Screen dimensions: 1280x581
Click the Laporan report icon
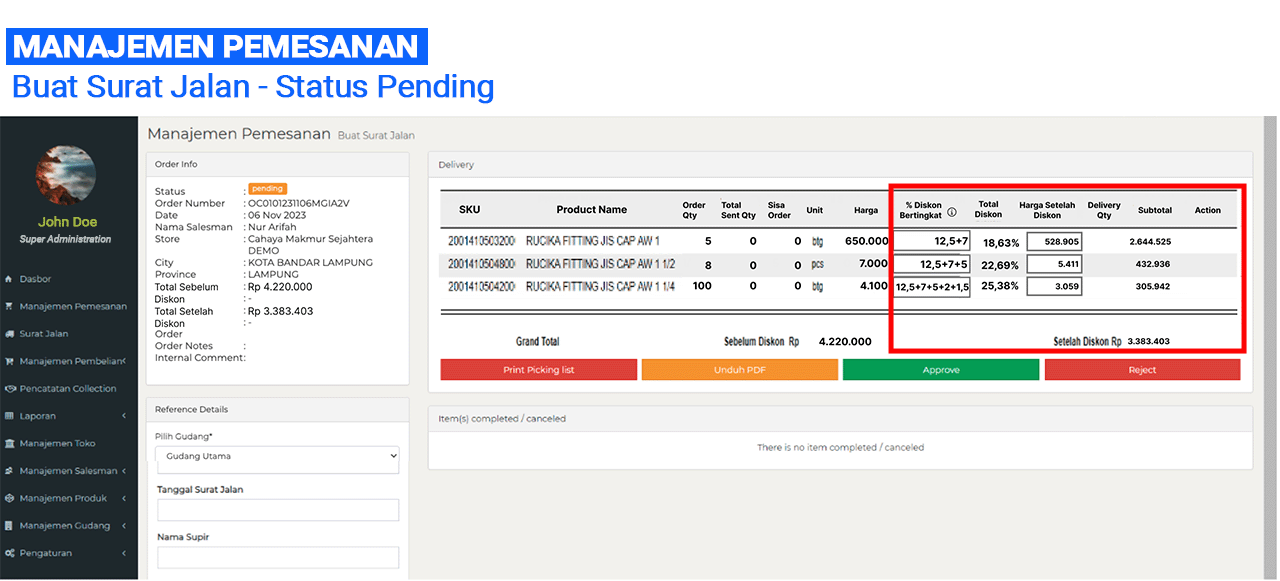[x=9, y=416]
